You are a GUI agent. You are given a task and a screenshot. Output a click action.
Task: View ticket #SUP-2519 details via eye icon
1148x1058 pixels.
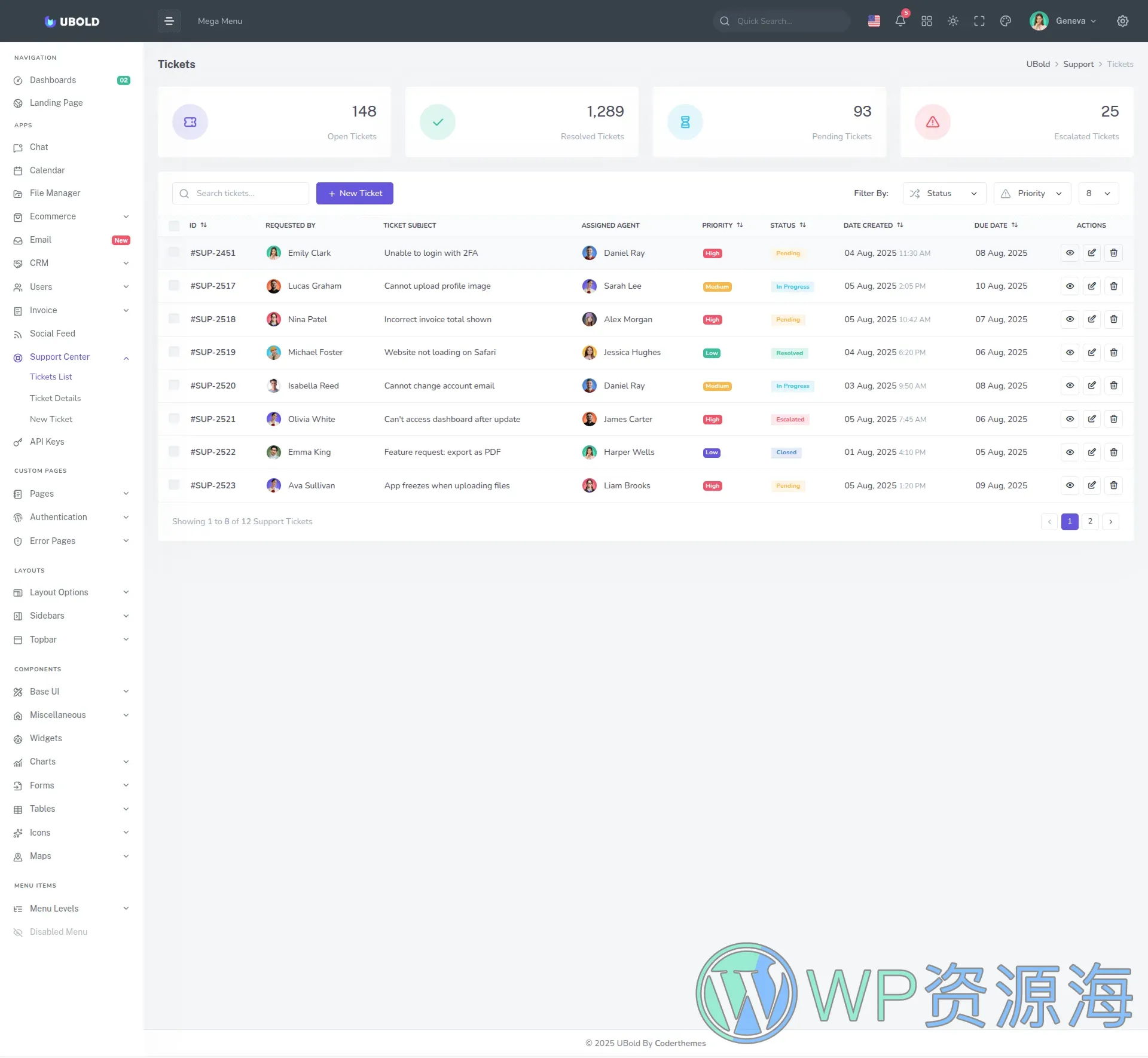click(1069, 352)
